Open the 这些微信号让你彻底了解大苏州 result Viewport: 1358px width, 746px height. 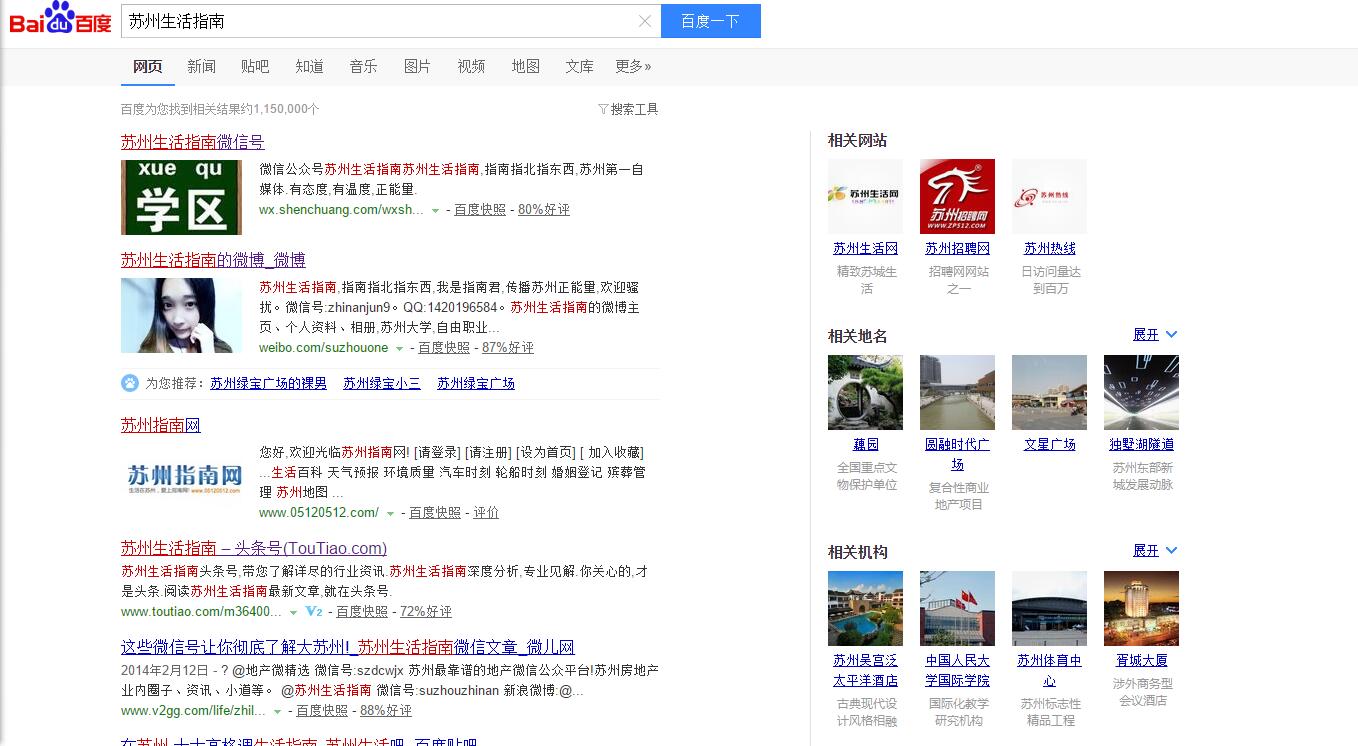(x=348, y=647)
